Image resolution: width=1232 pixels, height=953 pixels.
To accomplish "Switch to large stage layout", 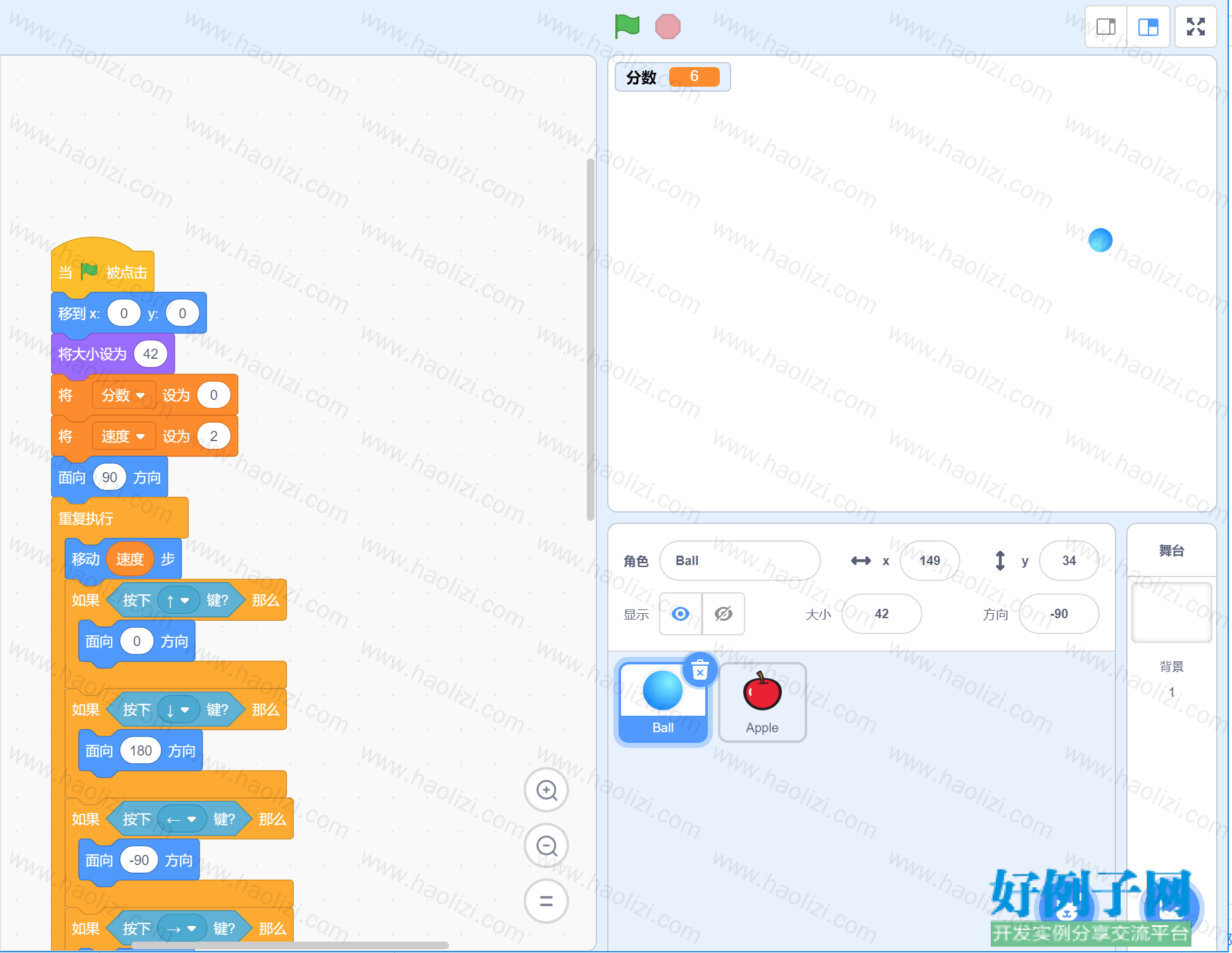I will click(x=1148, y=27).
